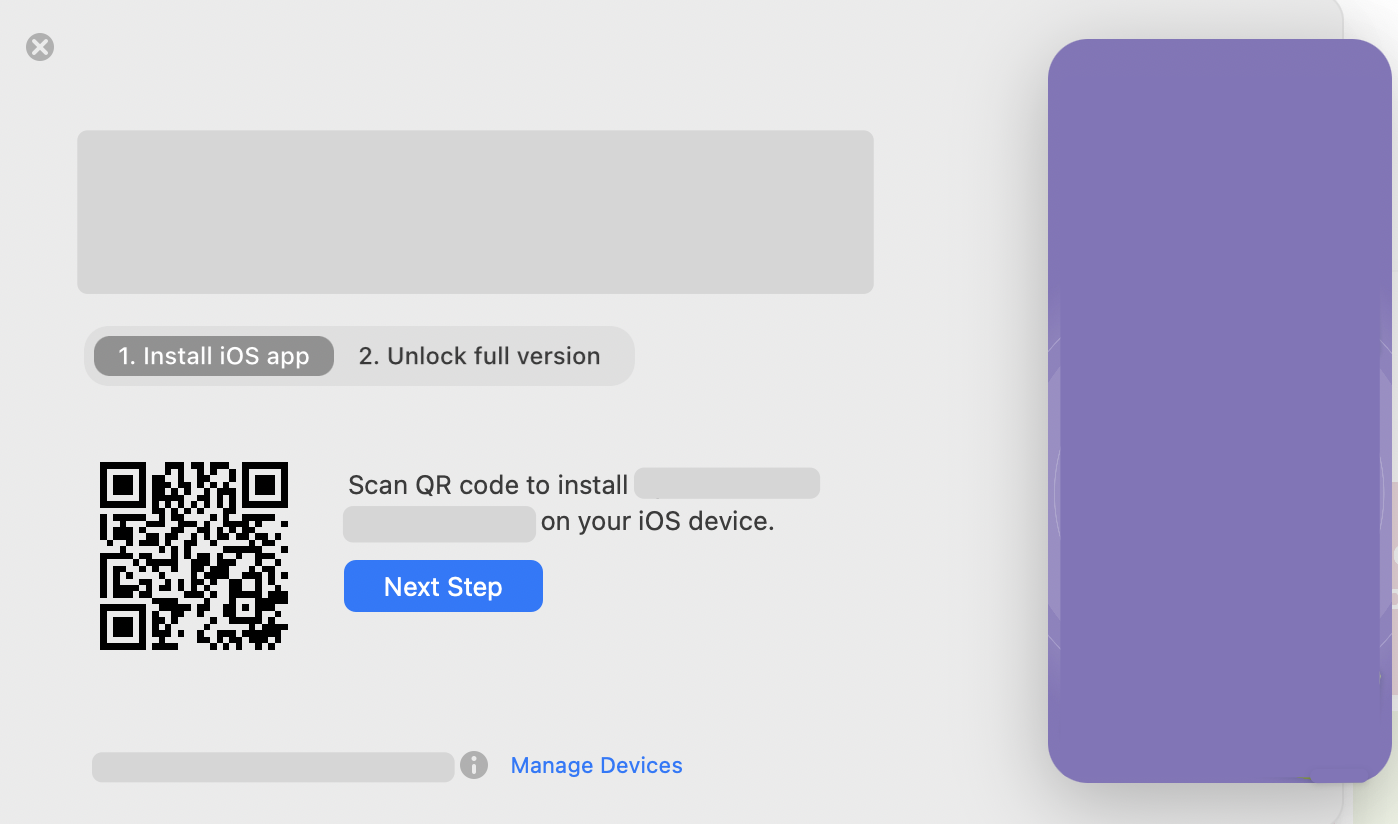Focus the gray device name field
Screen dimensions: 1398x824
click(x=272, y=765)
